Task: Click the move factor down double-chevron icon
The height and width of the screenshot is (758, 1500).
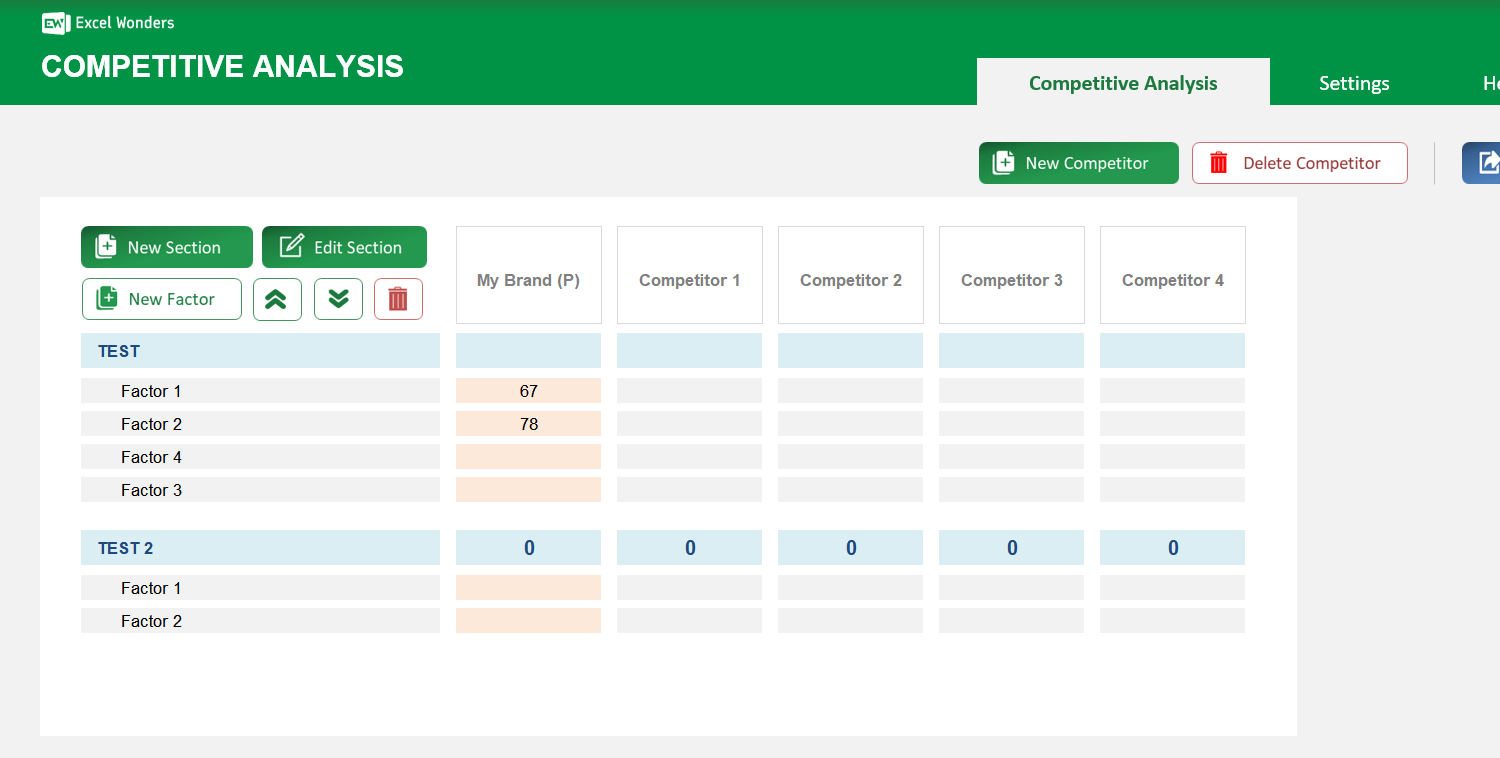Action: click(x=338, y=299)
